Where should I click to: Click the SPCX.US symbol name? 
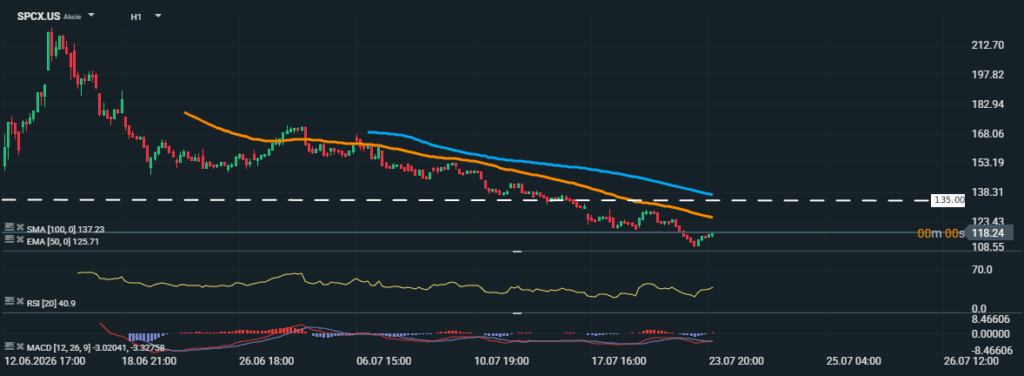click(x=39, y=16)
